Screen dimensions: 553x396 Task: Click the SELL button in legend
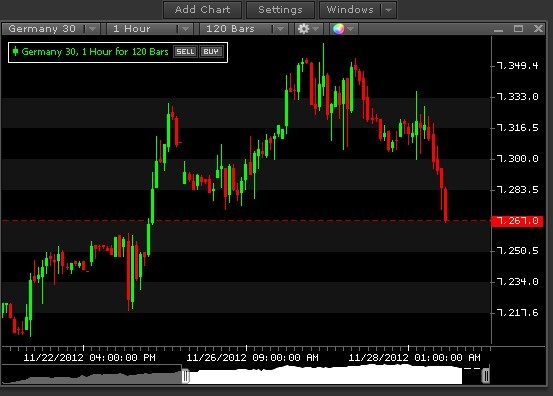pyautogui.click(x=186, y=52)
